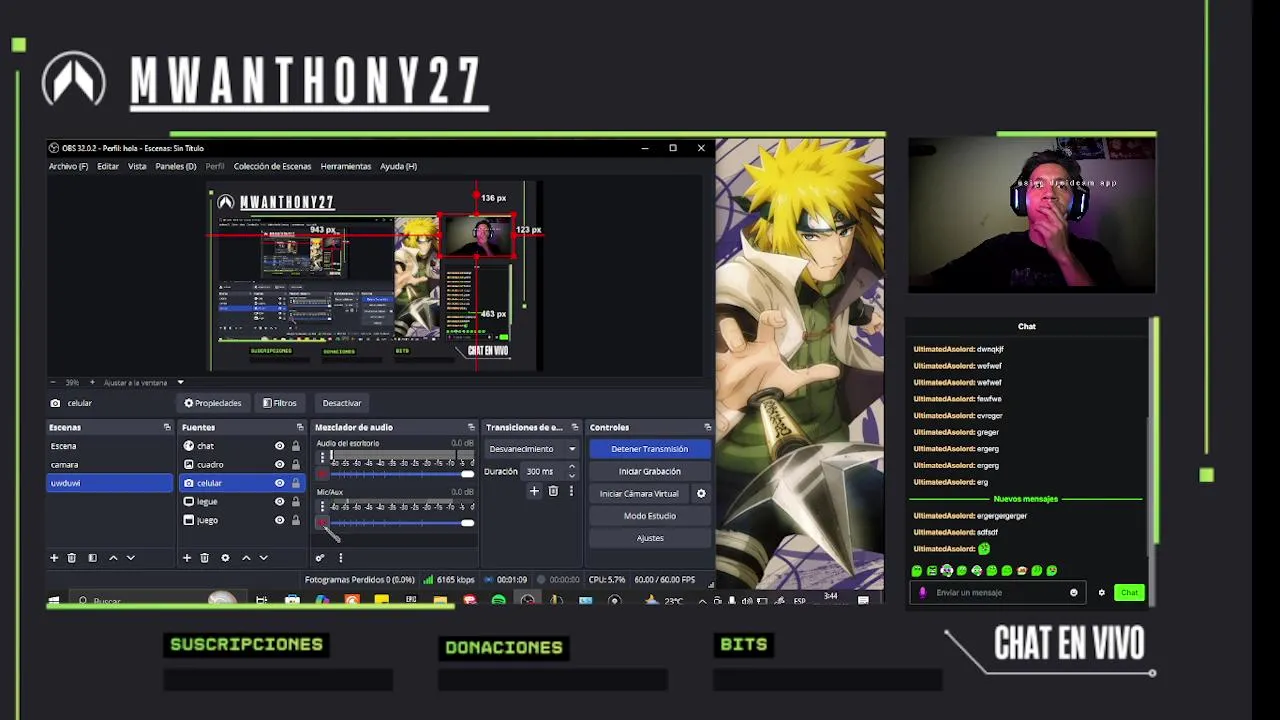Hide the legue source with its eye icon

click(280, 501)
